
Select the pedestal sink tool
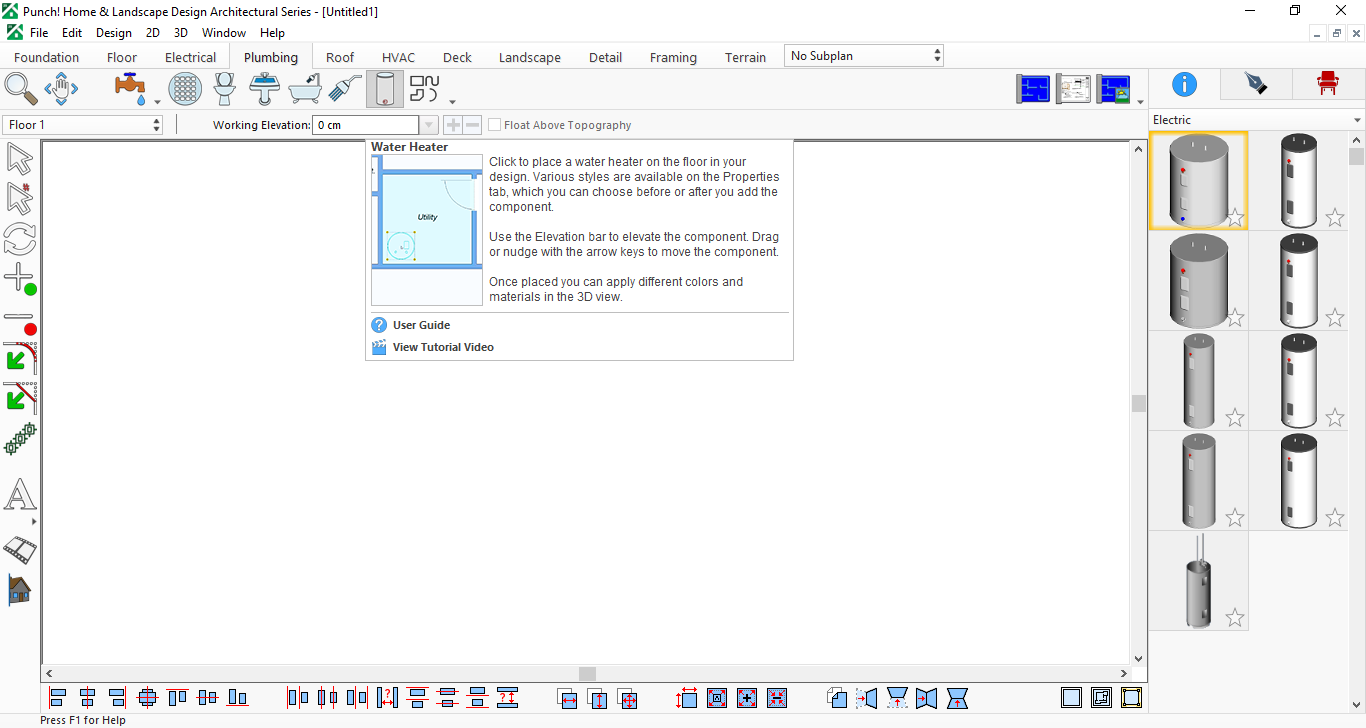[265, 88]
